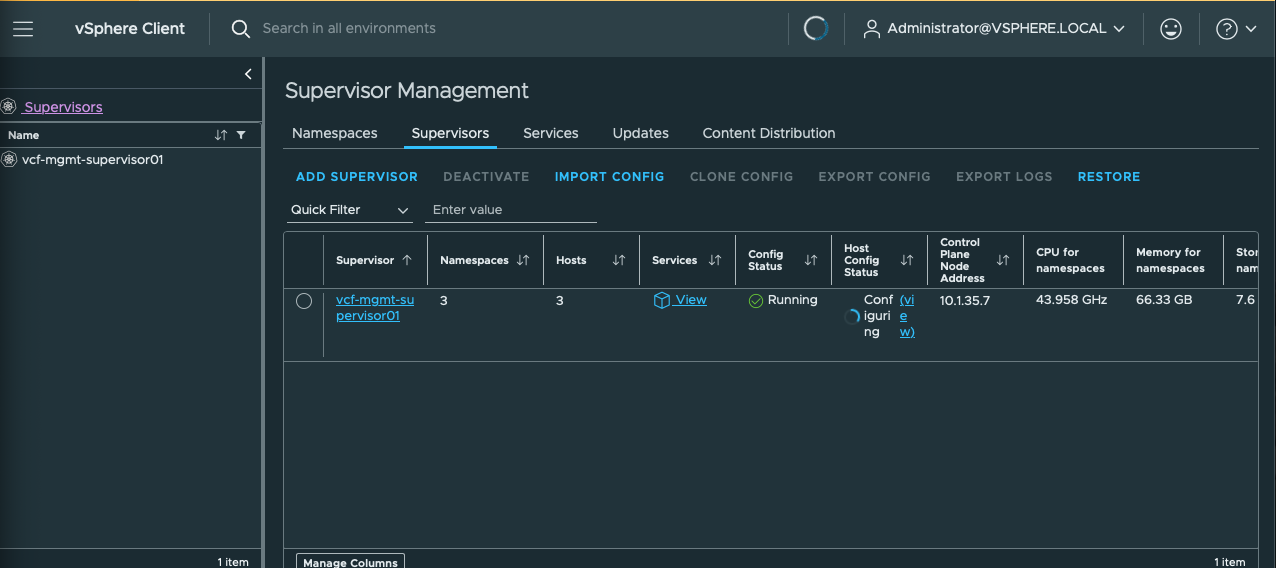Switch to the Supervisors tab
1276x568 pixels.
pyautogui.click(x=450, y=133)
